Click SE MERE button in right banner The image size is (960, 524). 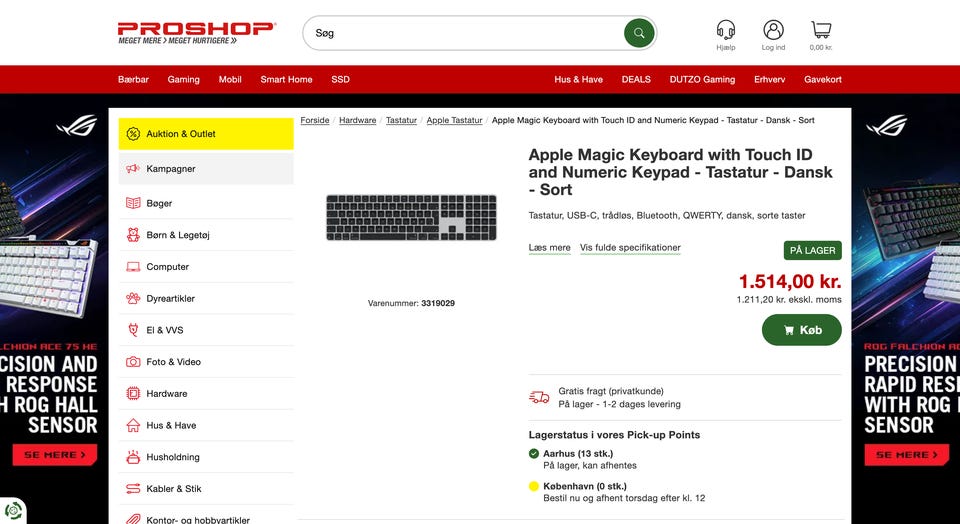(x=907, y=455)
